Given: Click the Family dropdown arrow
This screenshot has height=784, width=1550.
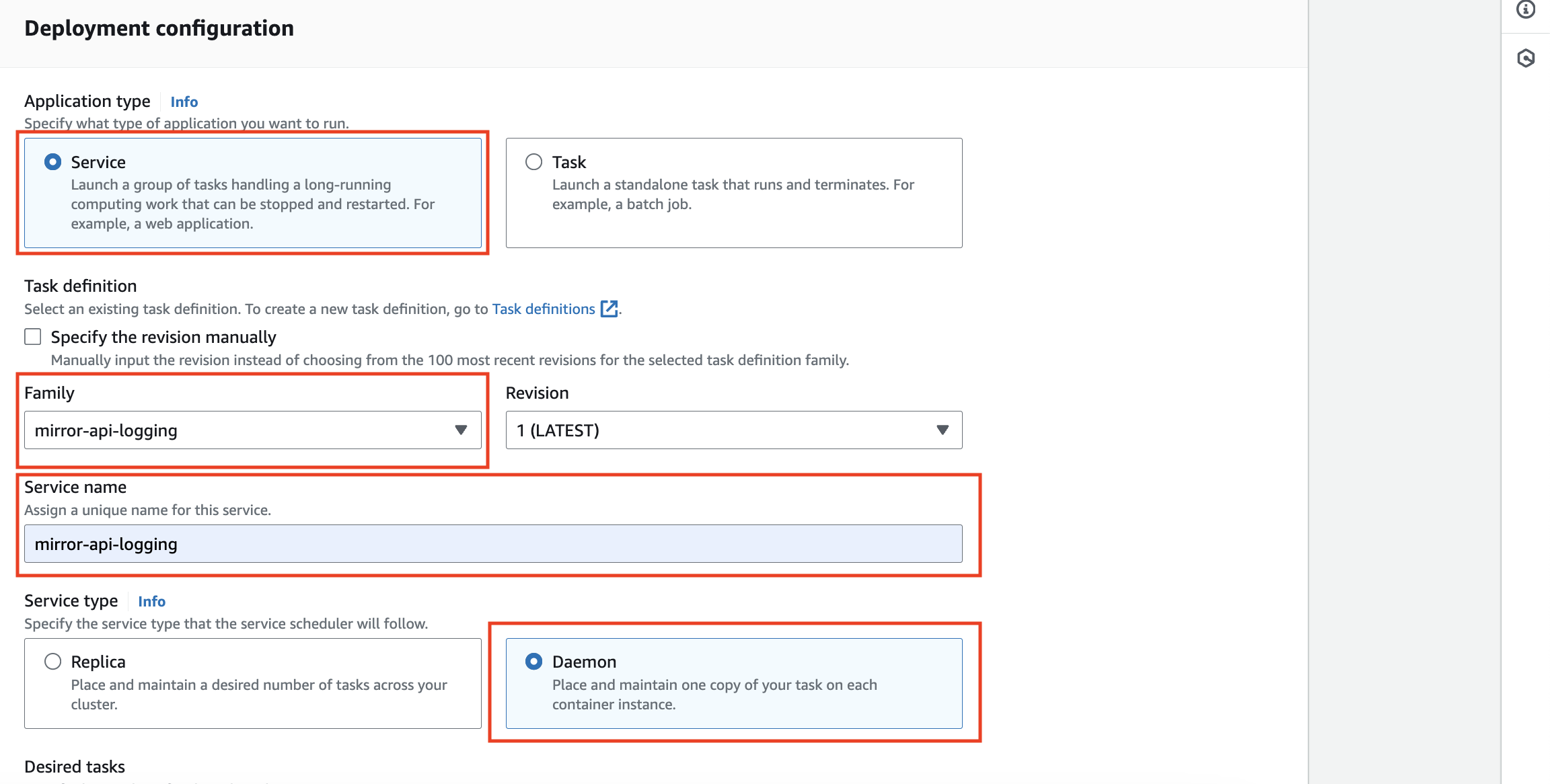Looking at the screenshot, I should (x=461, y=430).
